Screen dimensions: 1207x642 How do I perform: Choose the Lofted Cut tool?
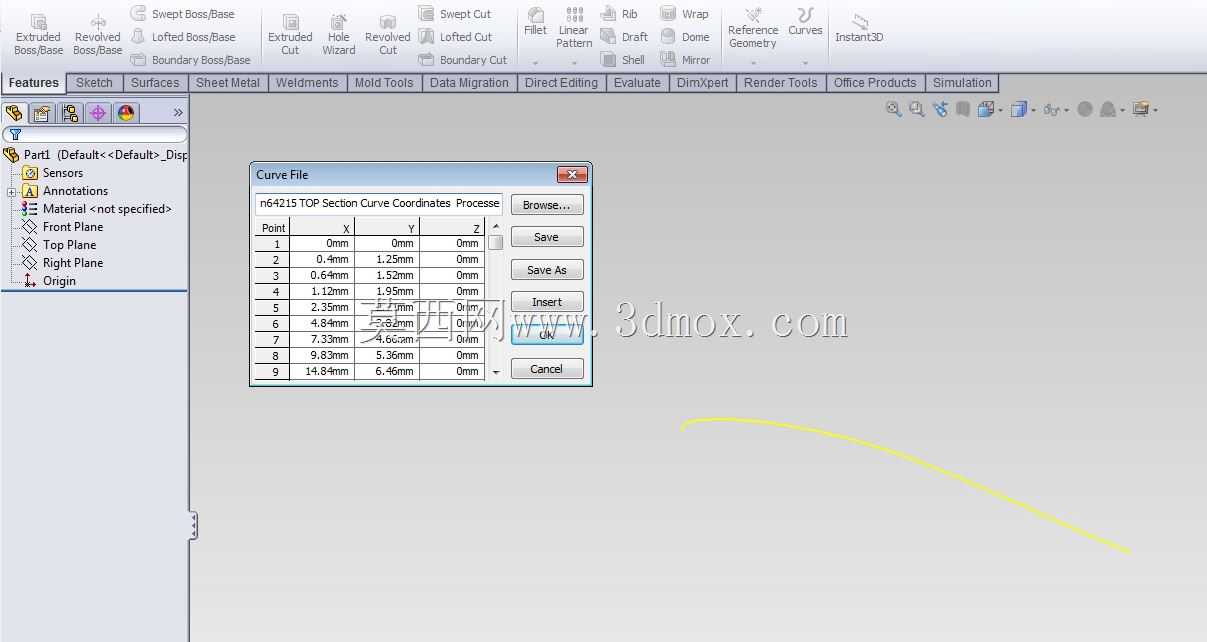coord(455,37)
